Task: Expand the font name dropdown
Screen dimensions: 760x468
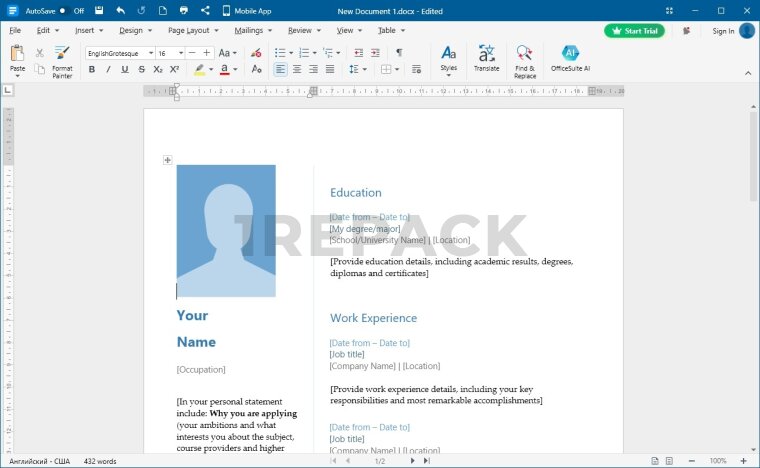Action: coord(151,53)
